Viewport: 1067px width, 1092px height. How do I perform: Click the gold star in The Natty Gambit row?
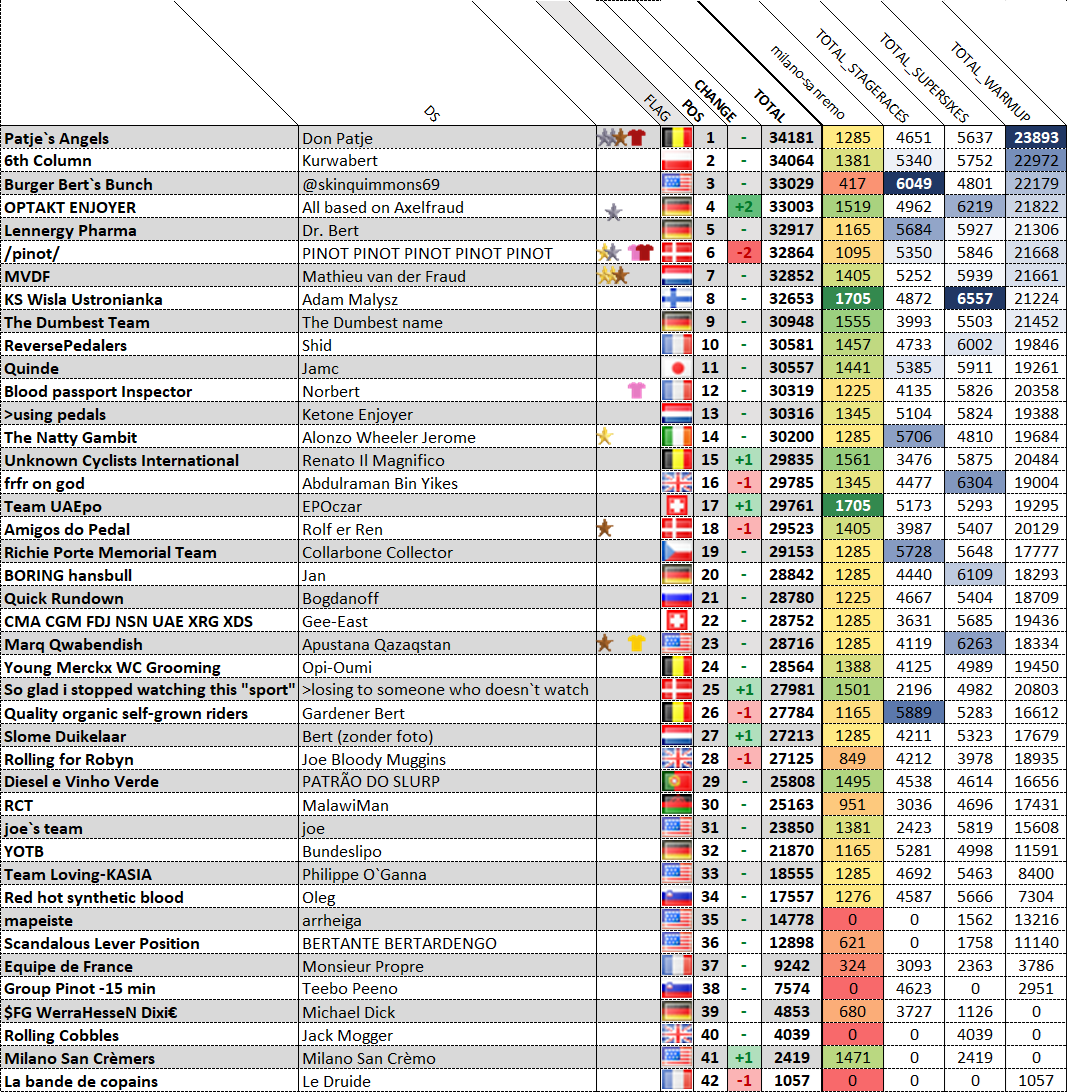click(605, 437)
